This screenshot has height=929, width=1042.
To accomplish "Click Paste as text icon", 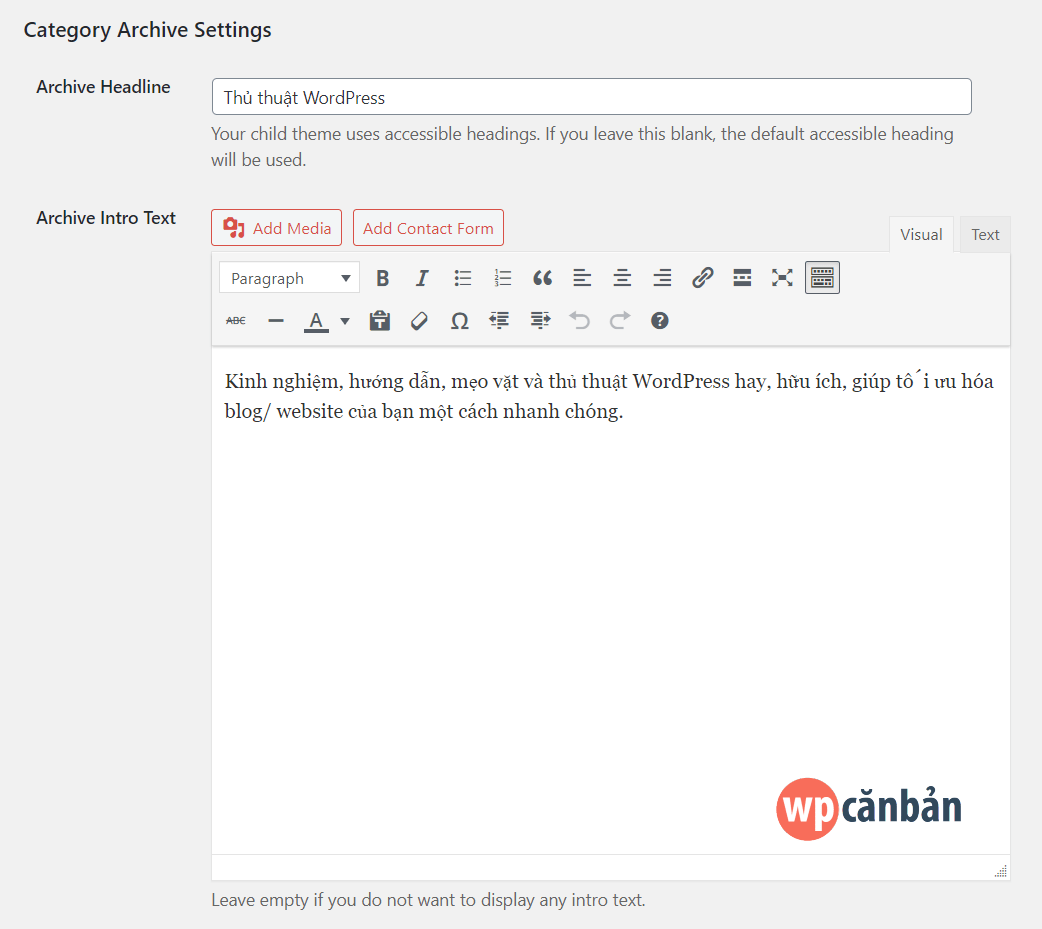I will click(x=379, y=321).
